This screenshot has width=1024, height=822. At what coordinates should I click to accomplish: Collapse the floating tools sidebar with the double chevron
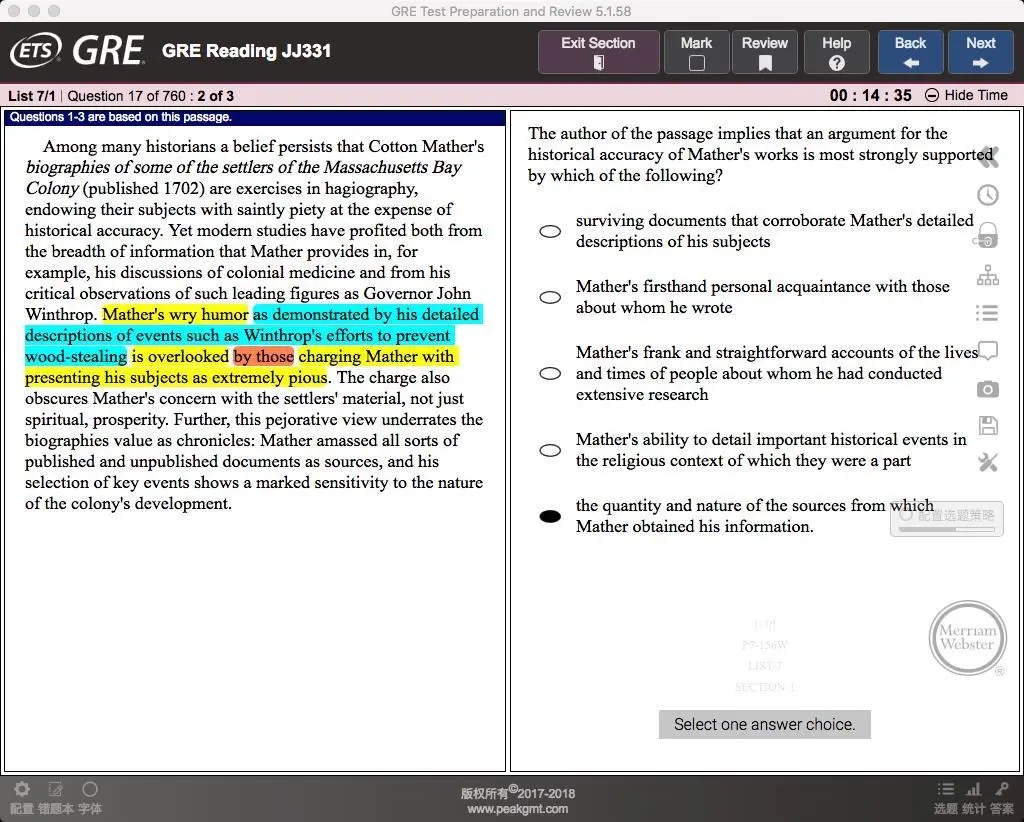[988, 157]
